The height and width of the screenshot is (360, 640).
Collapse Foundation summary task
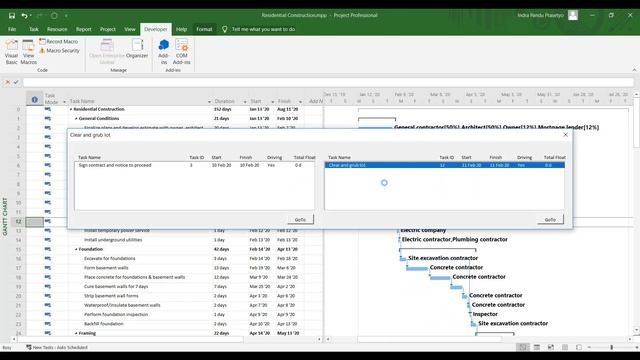click(76, 249)
